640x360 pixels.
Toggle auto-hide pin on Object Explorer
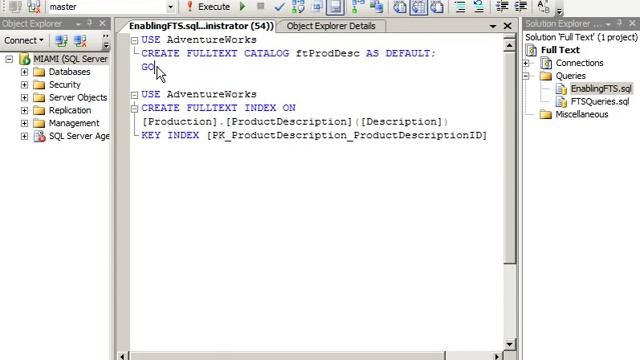(x=90, y=24)
